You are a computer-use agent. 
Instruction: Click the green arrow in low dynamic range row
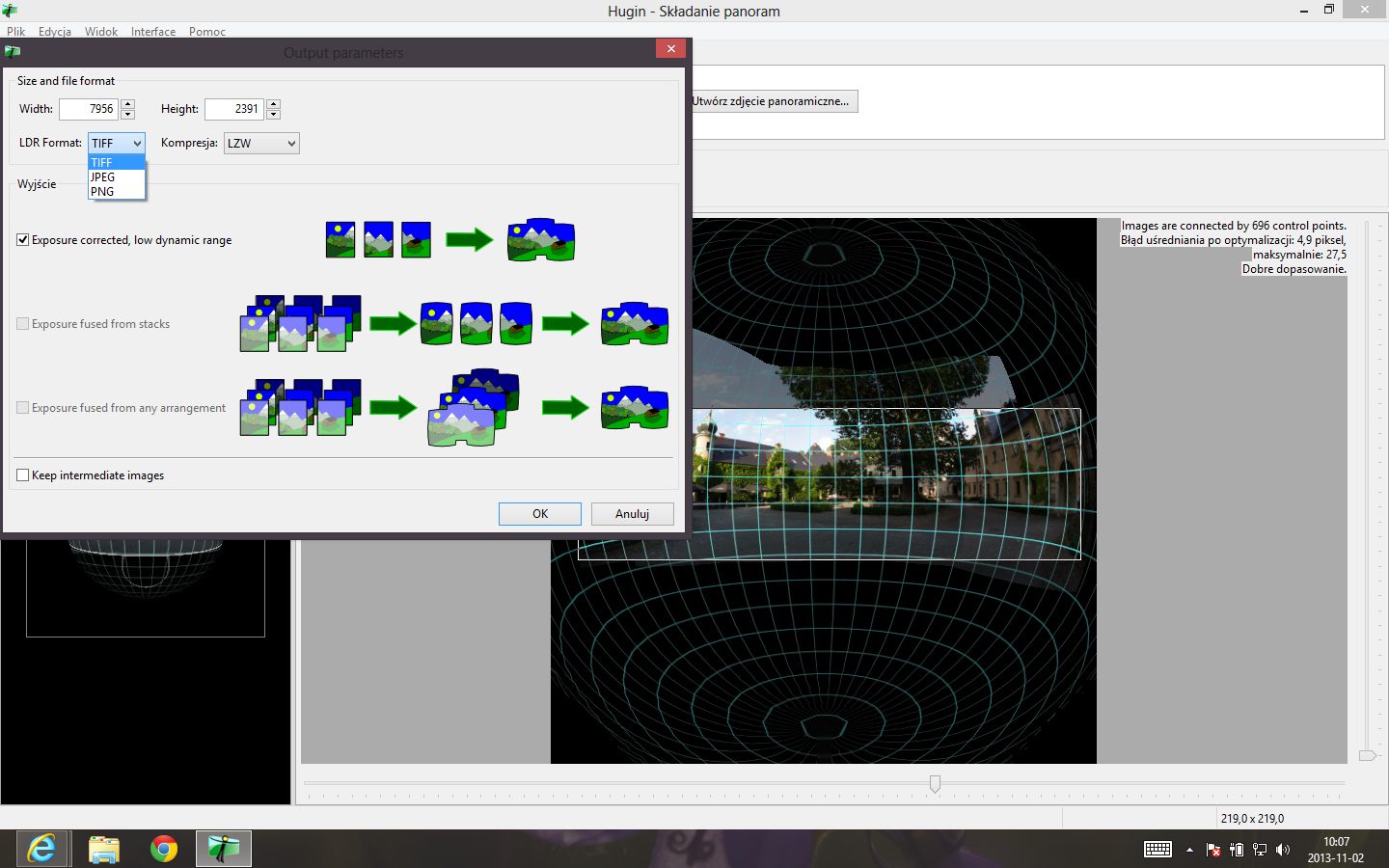pos(470,239)
